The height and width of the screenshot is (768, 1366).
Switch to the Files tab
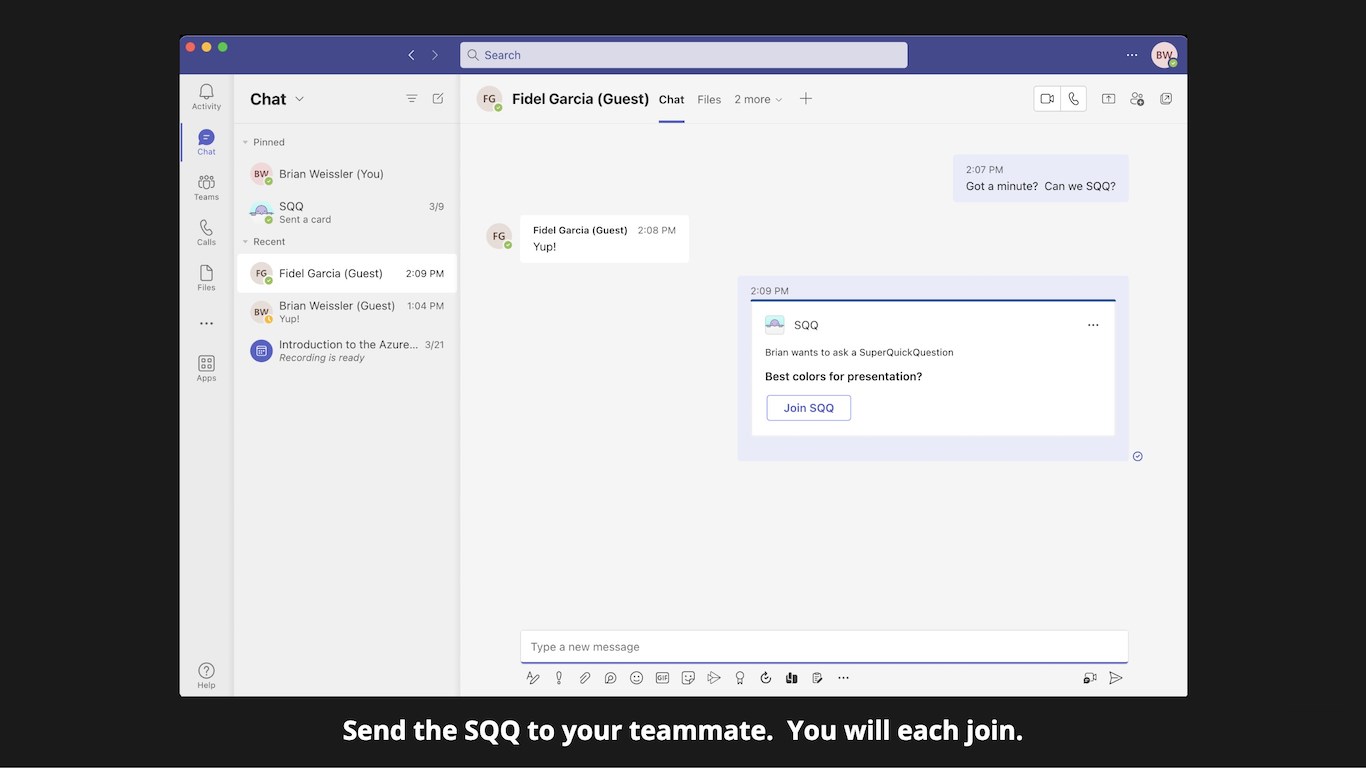tap(709, 99)
